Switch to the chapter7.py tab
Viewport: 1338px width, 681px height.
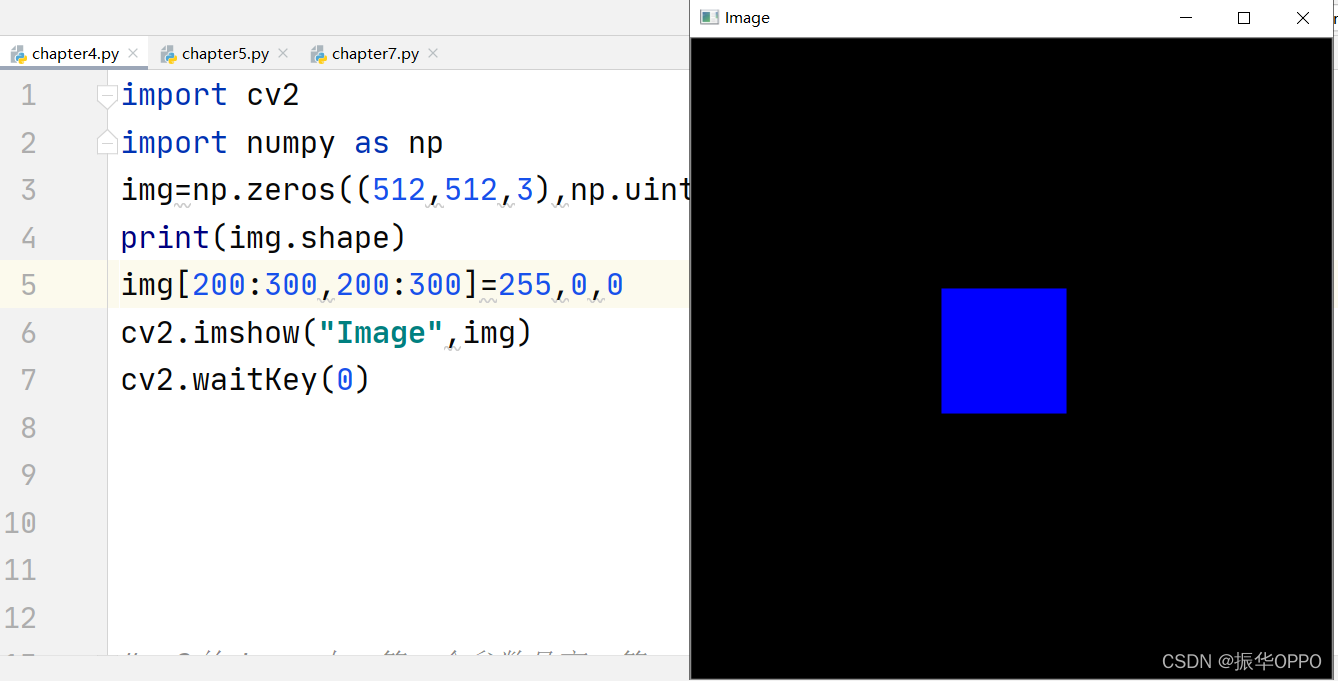[x=373, y=53]
